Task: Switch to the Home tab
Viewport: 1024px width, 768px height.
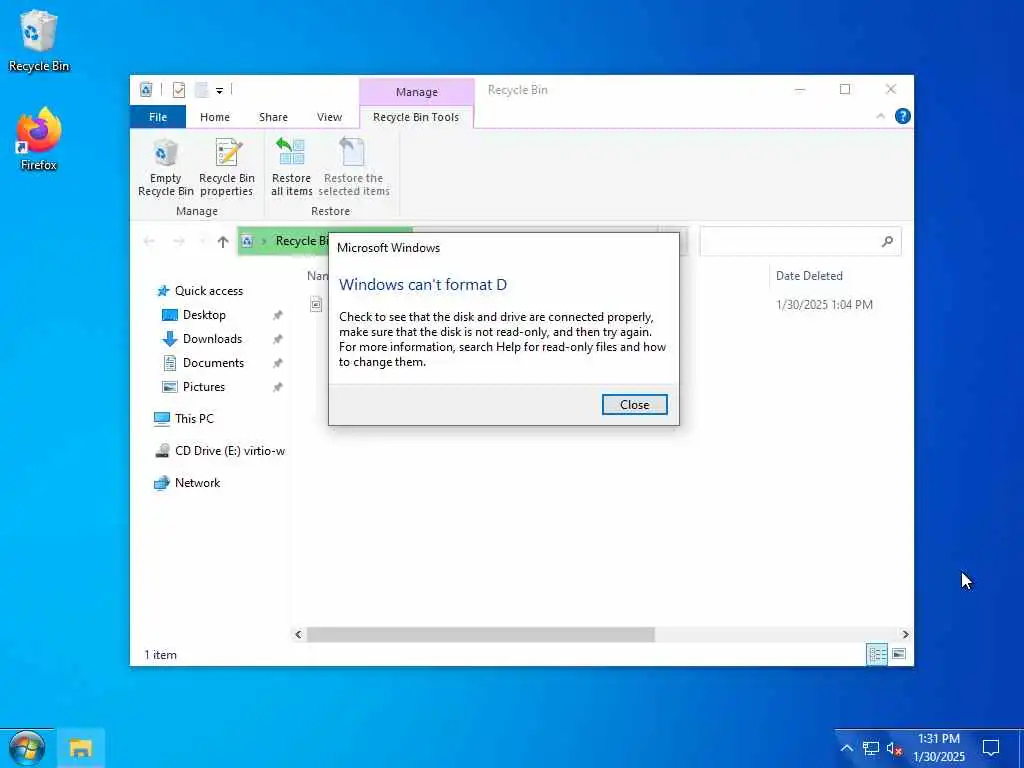Action: coord(215,117)
